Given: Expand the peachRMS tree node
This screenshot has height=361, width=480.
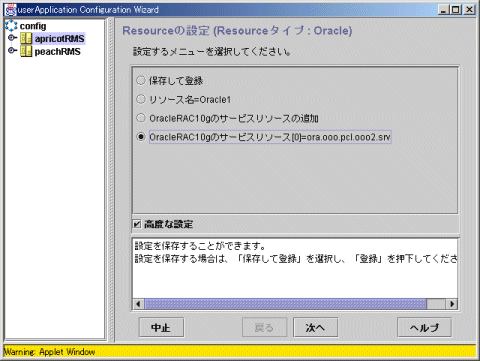Looking at the screenshot, I should pos(12,50).
